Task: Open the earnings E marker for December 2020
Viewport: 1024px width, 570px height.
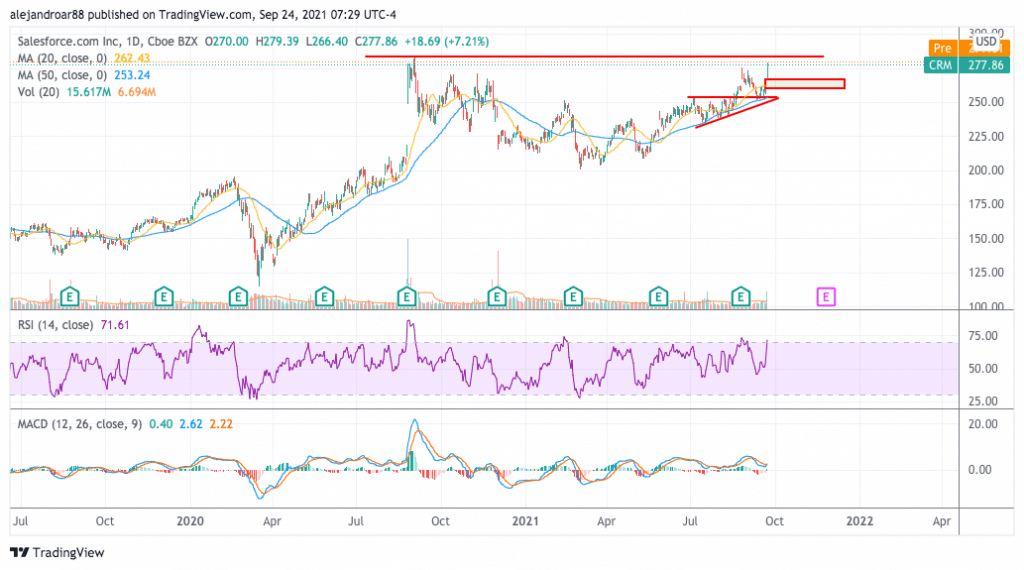Action: (497, 297)
